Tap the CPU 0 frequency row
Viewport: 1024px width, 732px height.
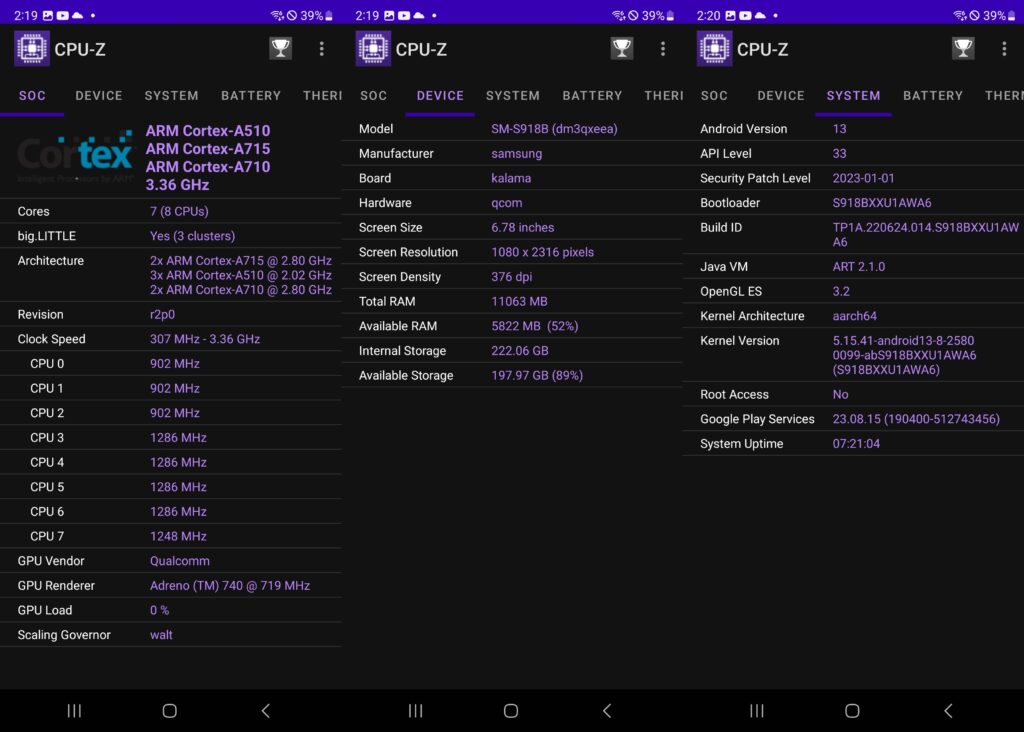170,364
